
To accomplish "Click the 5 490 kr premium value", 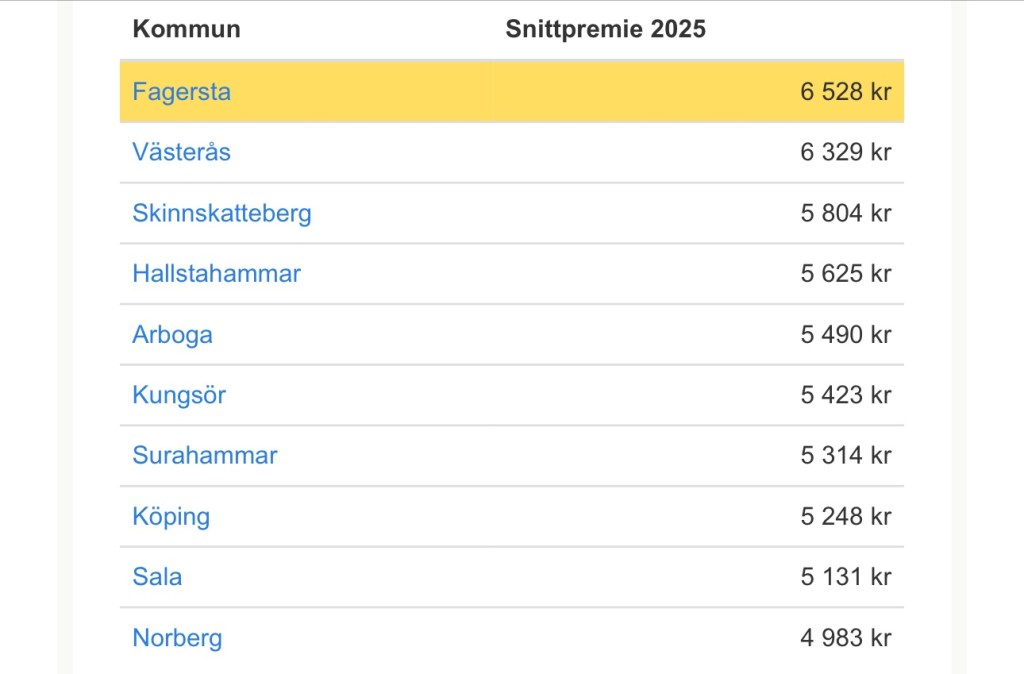I will click(845, 334).
